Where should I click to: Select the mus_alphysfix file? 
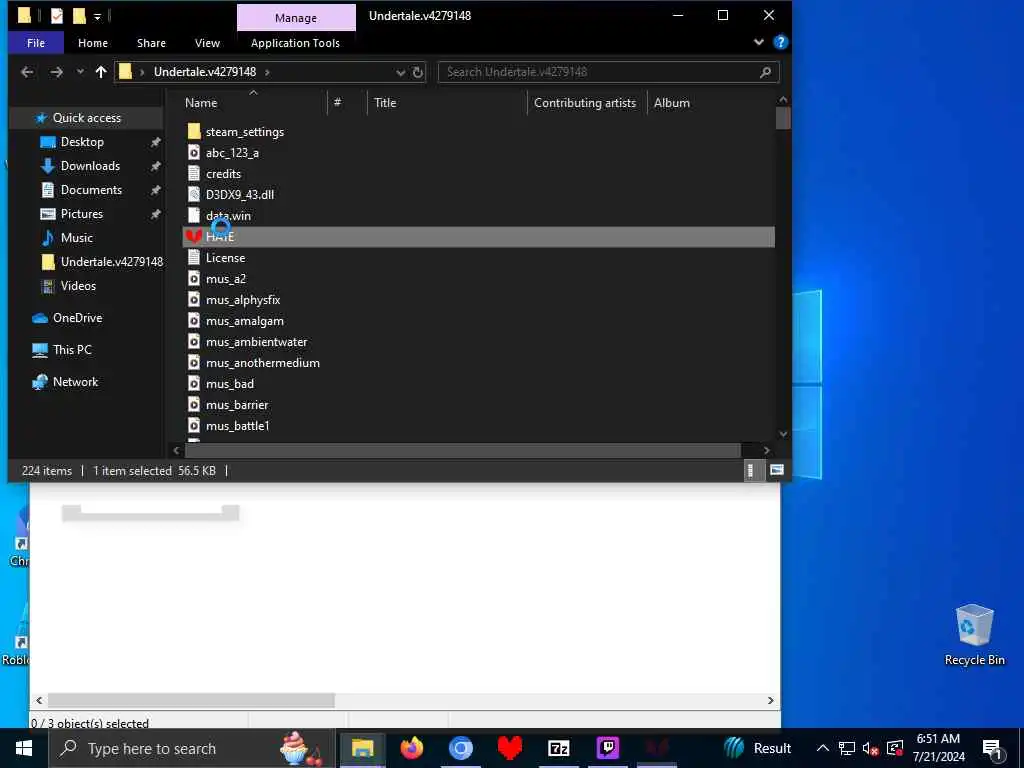243,300
